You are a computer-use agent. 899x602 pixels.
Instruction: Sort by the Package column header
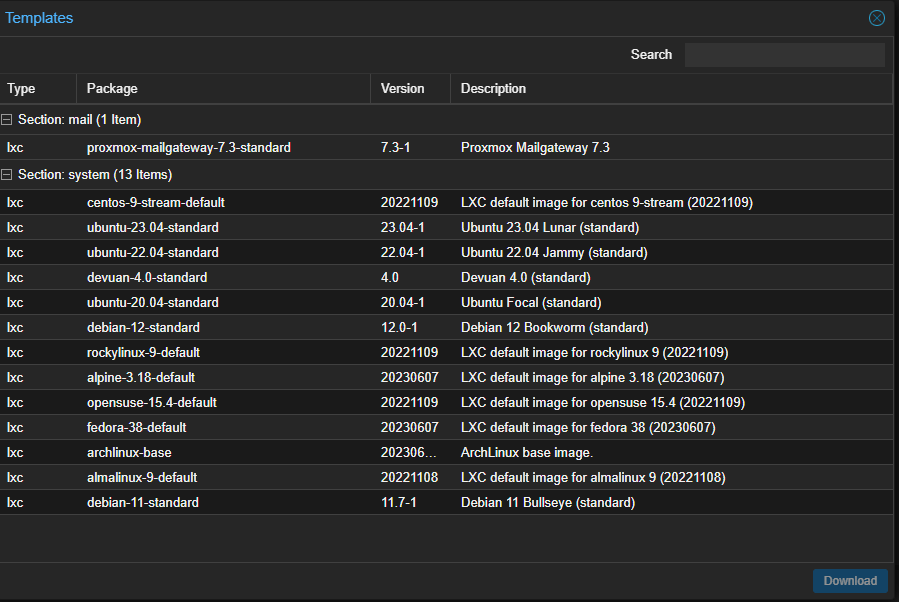click(x=224, y=88)
